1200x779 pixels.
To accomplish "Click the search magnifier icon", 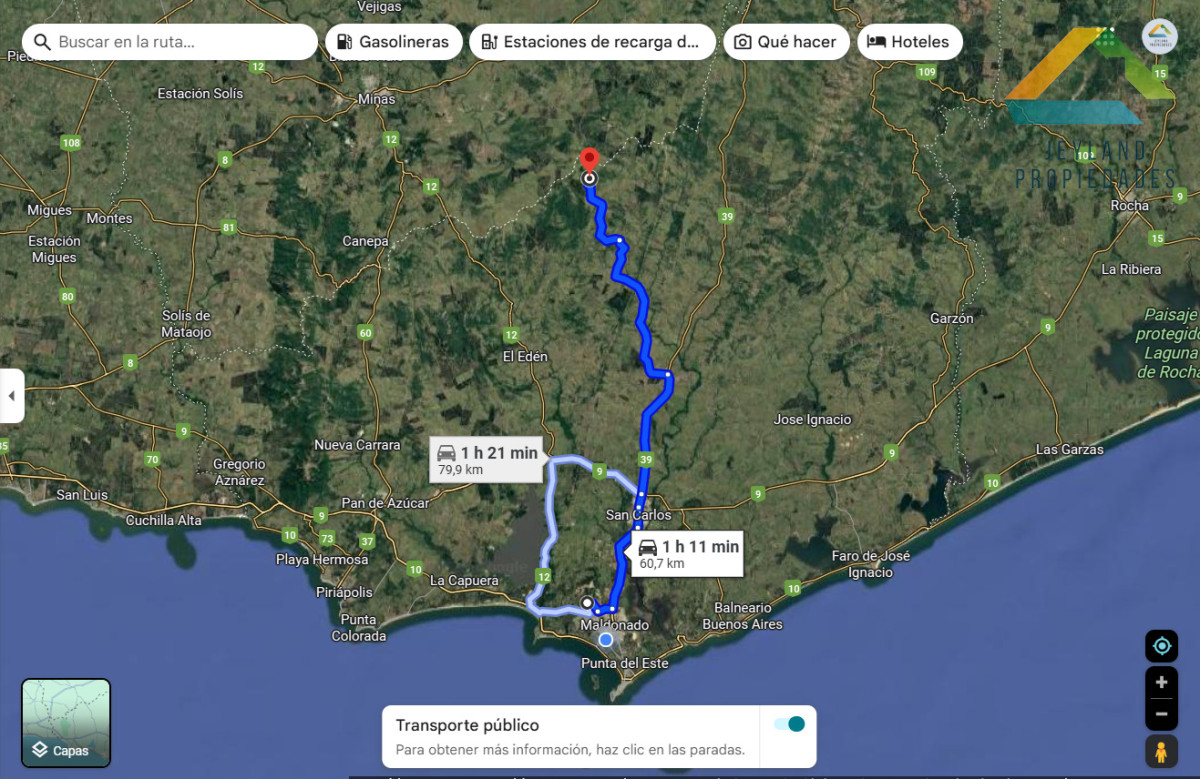I will [x=42, y=42].
